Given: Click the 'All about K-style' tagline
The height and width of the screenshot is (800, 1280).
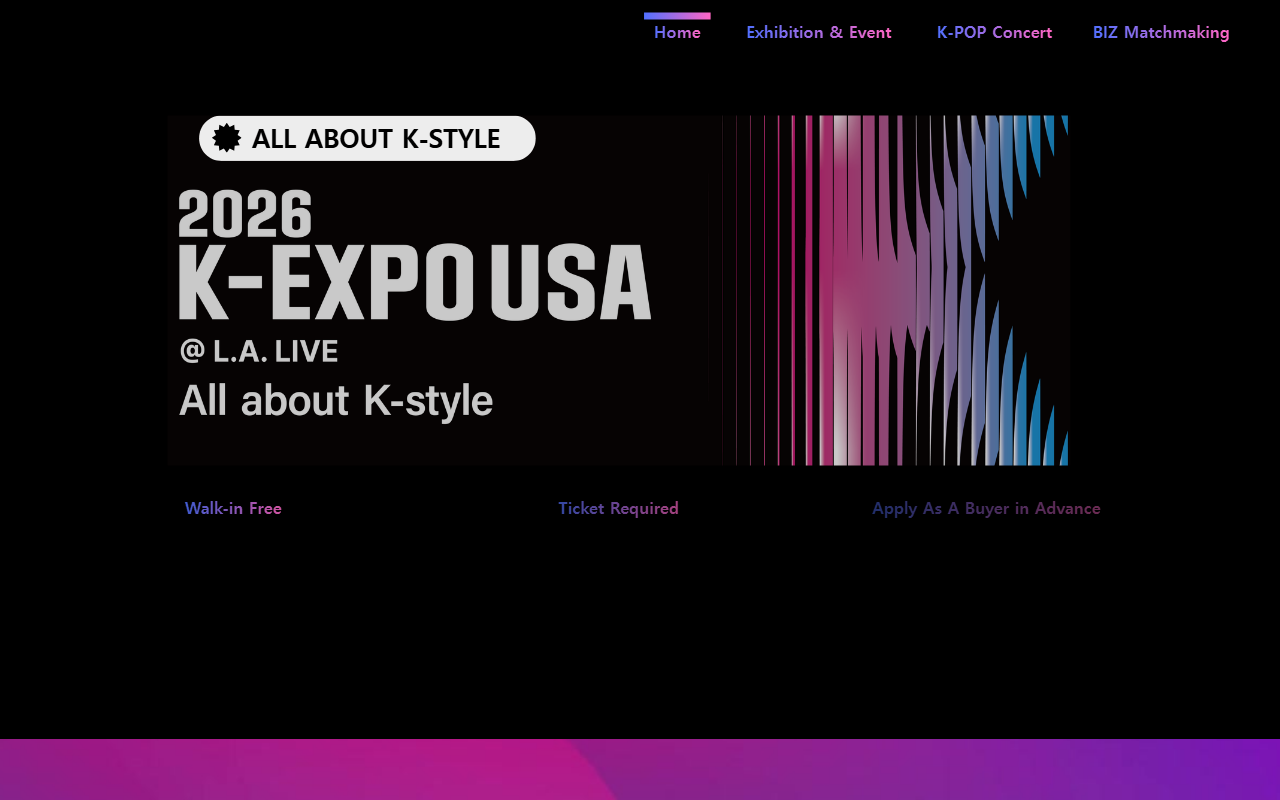Looking at the screenshot, I should pyautogui.click(x=336, y=400).
